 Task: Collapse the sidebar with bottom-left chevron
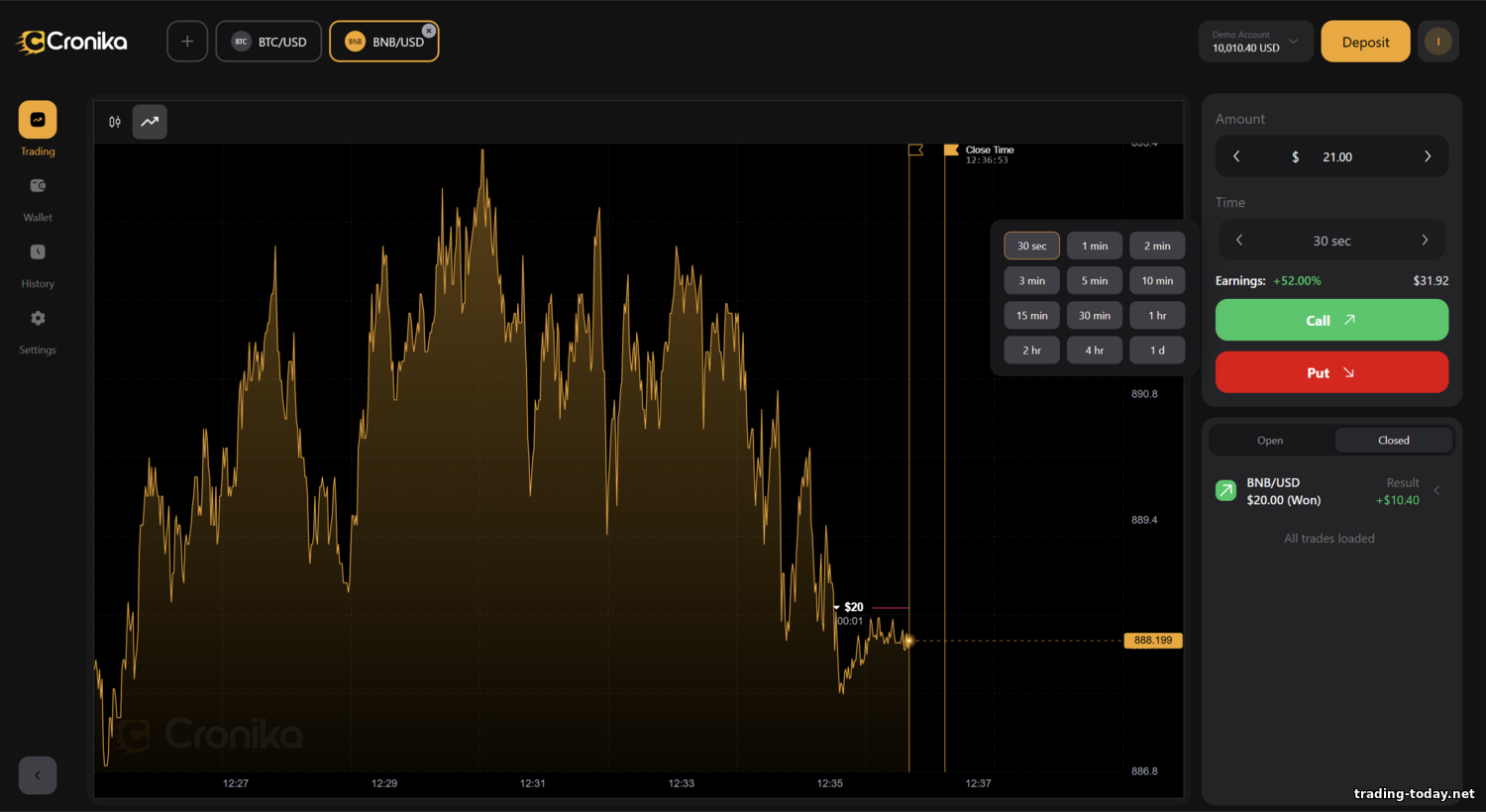point(37,775)
